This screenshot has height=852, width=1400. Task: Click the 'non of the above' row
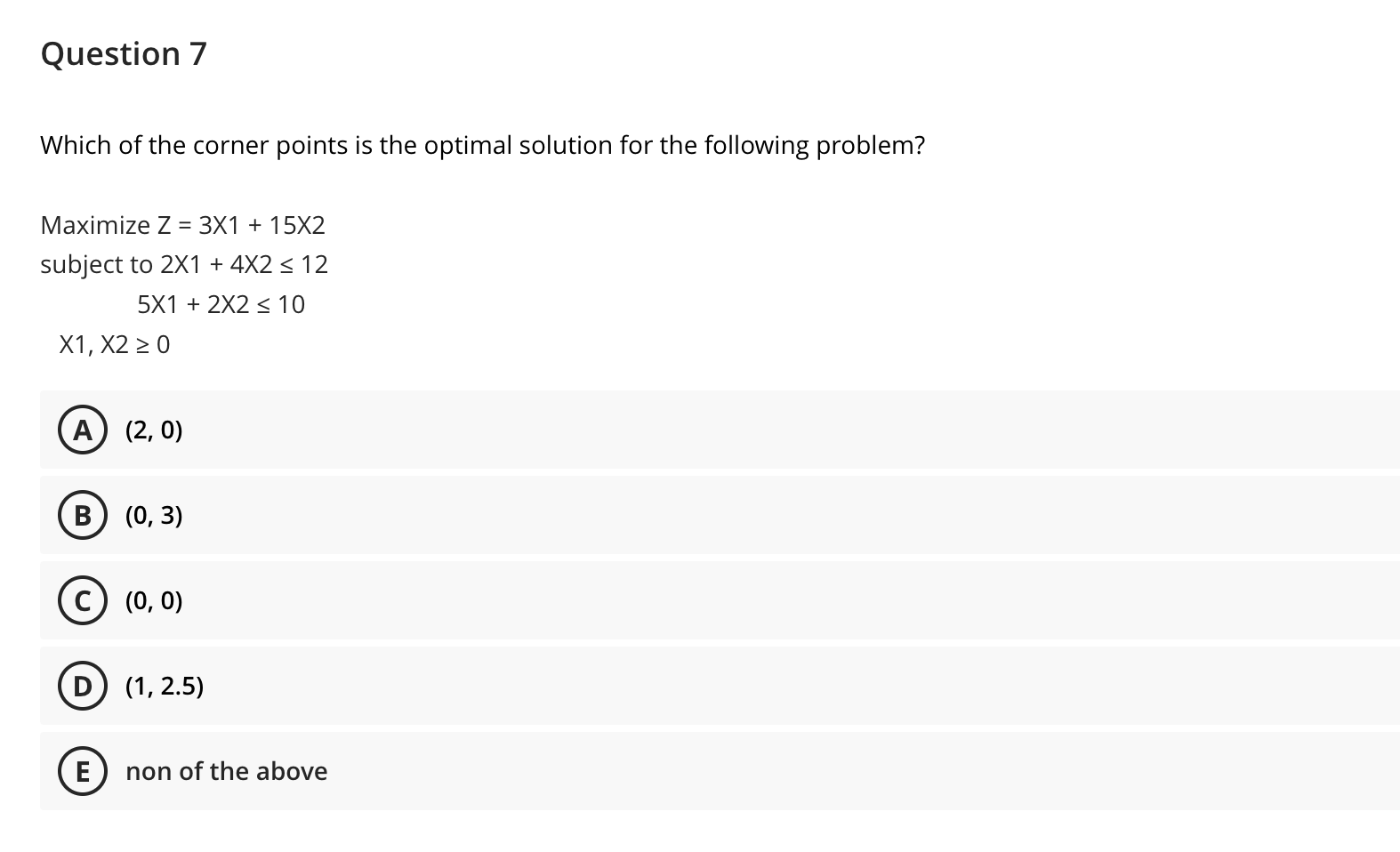[623, 772]
